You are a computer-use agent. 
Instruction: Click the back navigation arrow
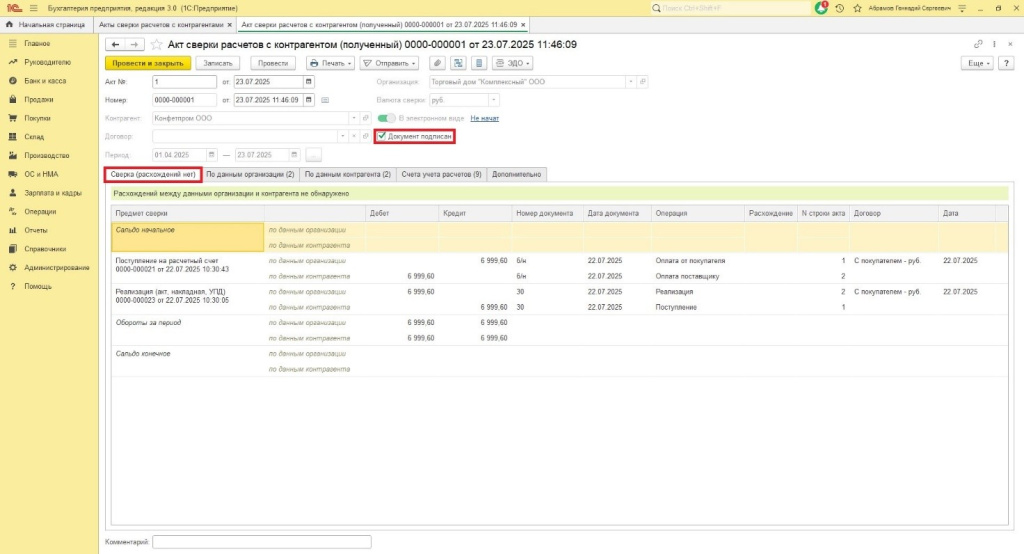point(115,45)
